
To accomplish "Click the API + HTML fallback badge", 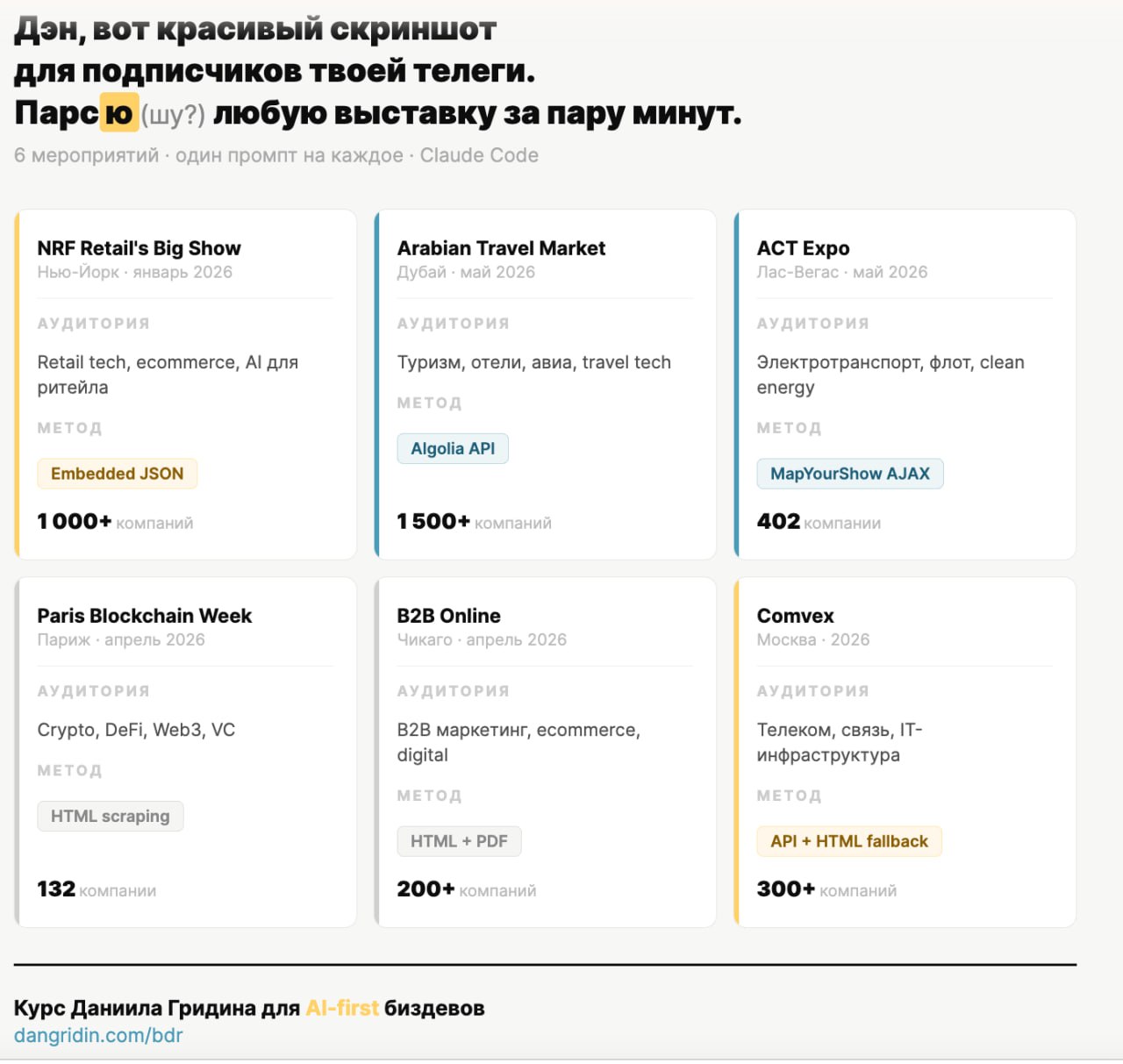I will coord(848,841).
